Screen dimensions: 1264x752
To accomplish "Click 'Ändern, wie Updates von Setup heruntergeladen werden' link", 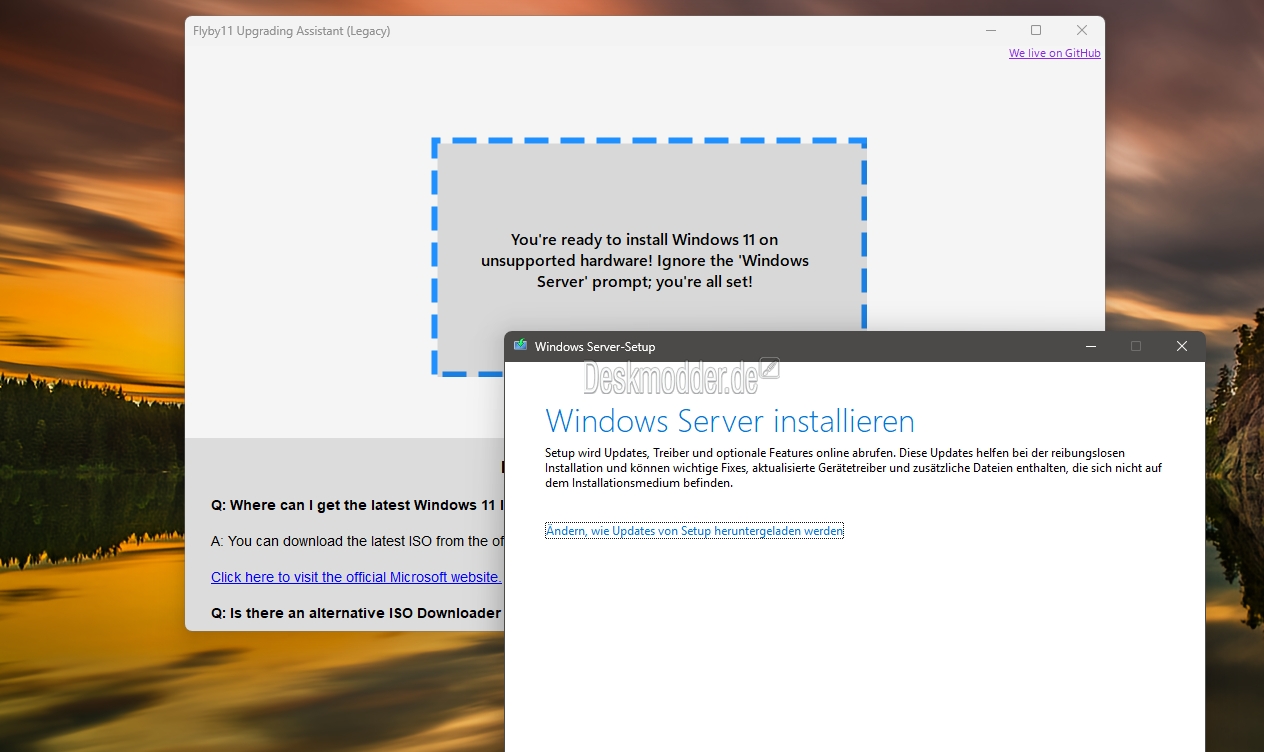I will point(694,531).
